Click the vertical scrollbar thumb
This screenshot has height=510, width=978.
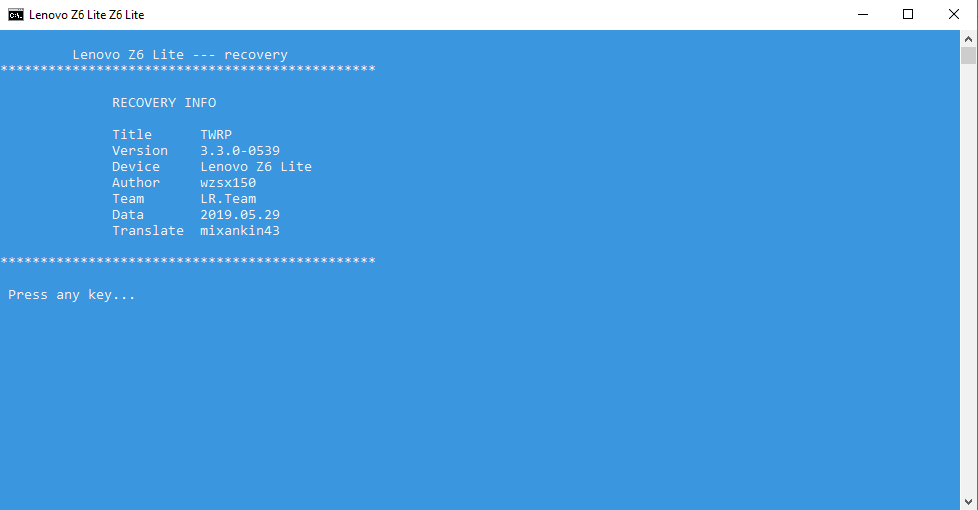coord(968,55)
